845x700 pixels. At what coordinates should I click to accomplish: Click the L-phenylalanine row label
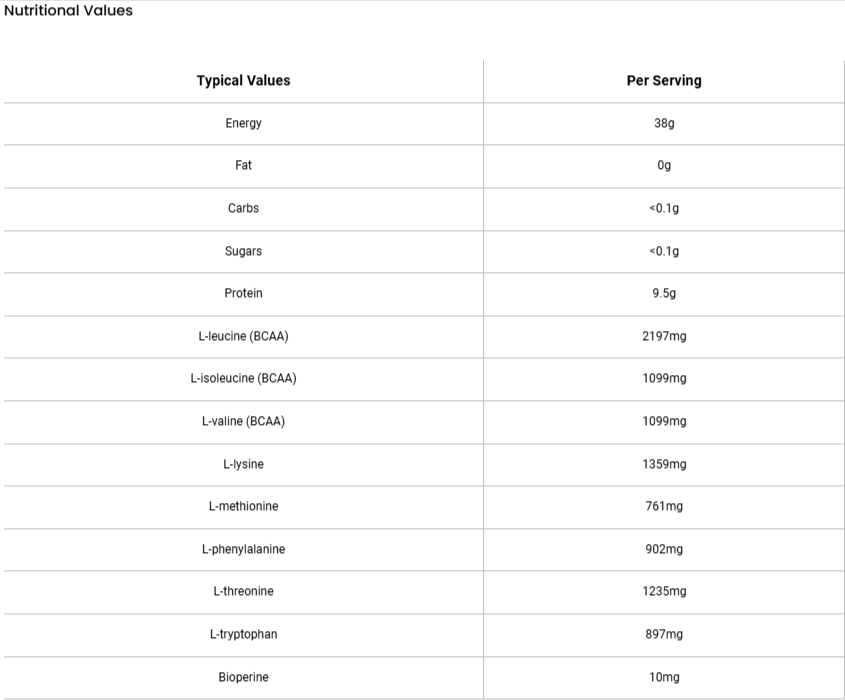(x=243, y=549)
